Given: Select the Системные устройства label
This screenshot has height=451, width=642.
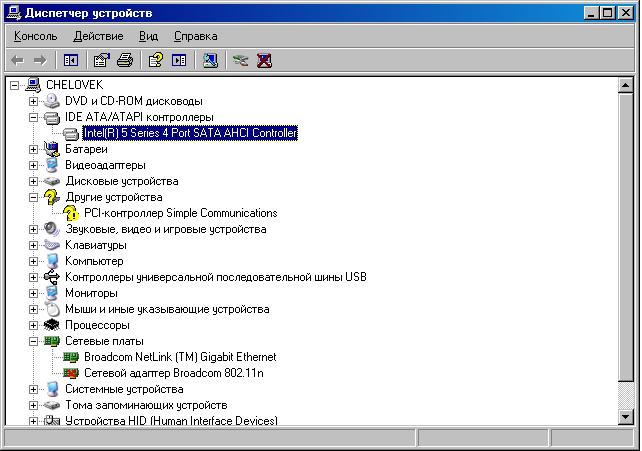Looking at the screenshot, I should [x=124, y=389].
